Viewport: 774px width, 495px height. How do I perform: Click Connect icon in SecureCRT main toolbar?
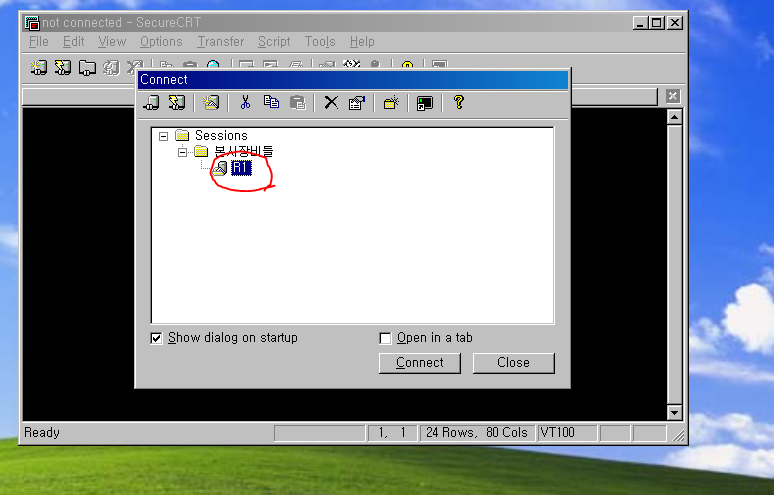tap(39, 68)
